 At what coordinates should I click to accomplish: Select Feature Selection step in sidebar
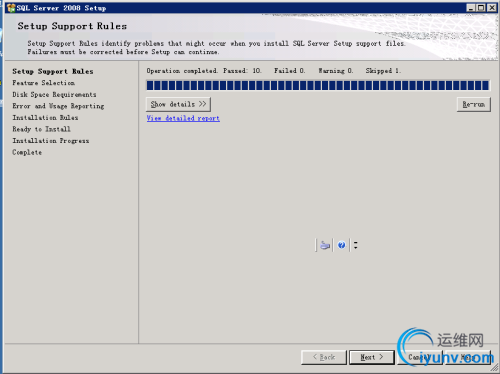tap(43, 83)
